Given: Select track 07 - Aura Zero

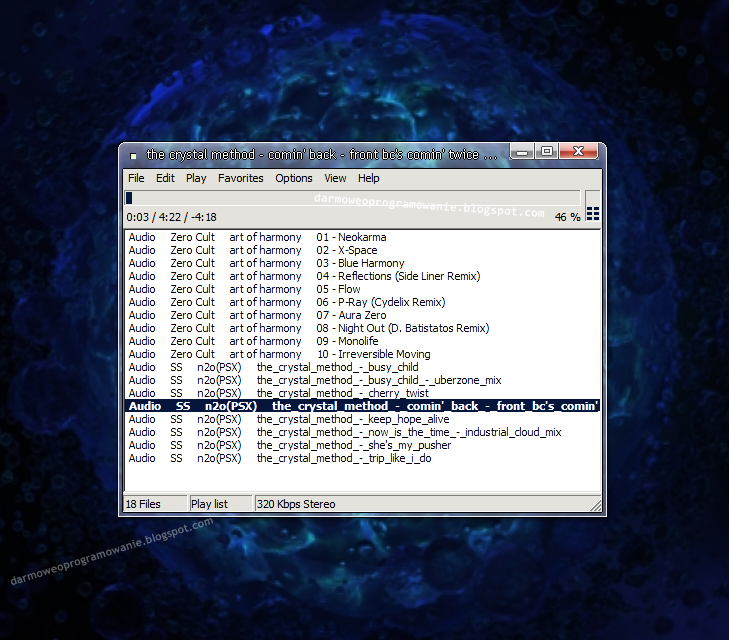Looking at the screenshot, I should click(363, 315).
